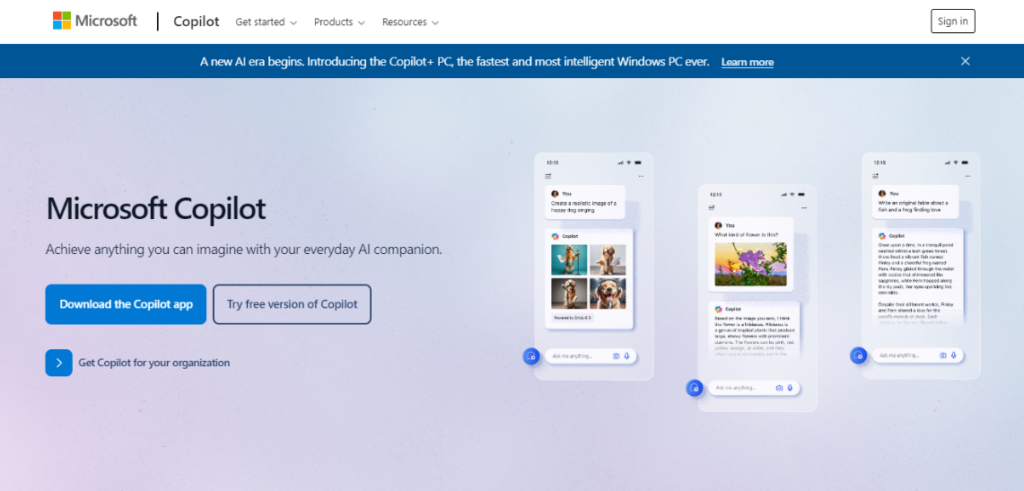Click the blue new-chat icon on left phone
The width and height of the screenshot is (1024, 491).
point(531,356)
